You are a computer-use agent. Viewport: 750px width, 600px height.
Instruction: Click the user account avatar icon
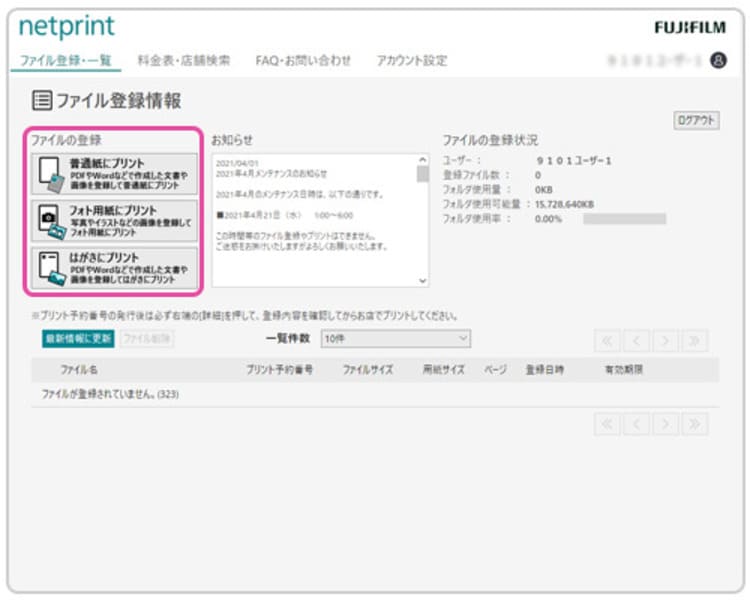(717, 60)
